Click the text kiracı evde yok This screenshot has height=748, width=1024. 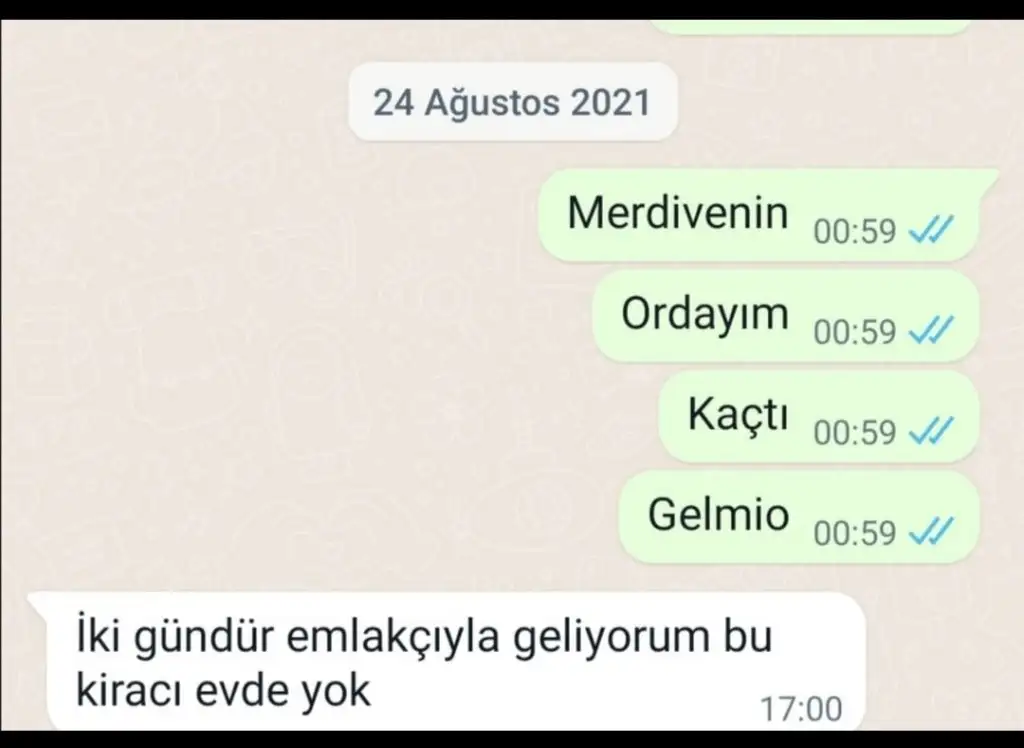223,691
